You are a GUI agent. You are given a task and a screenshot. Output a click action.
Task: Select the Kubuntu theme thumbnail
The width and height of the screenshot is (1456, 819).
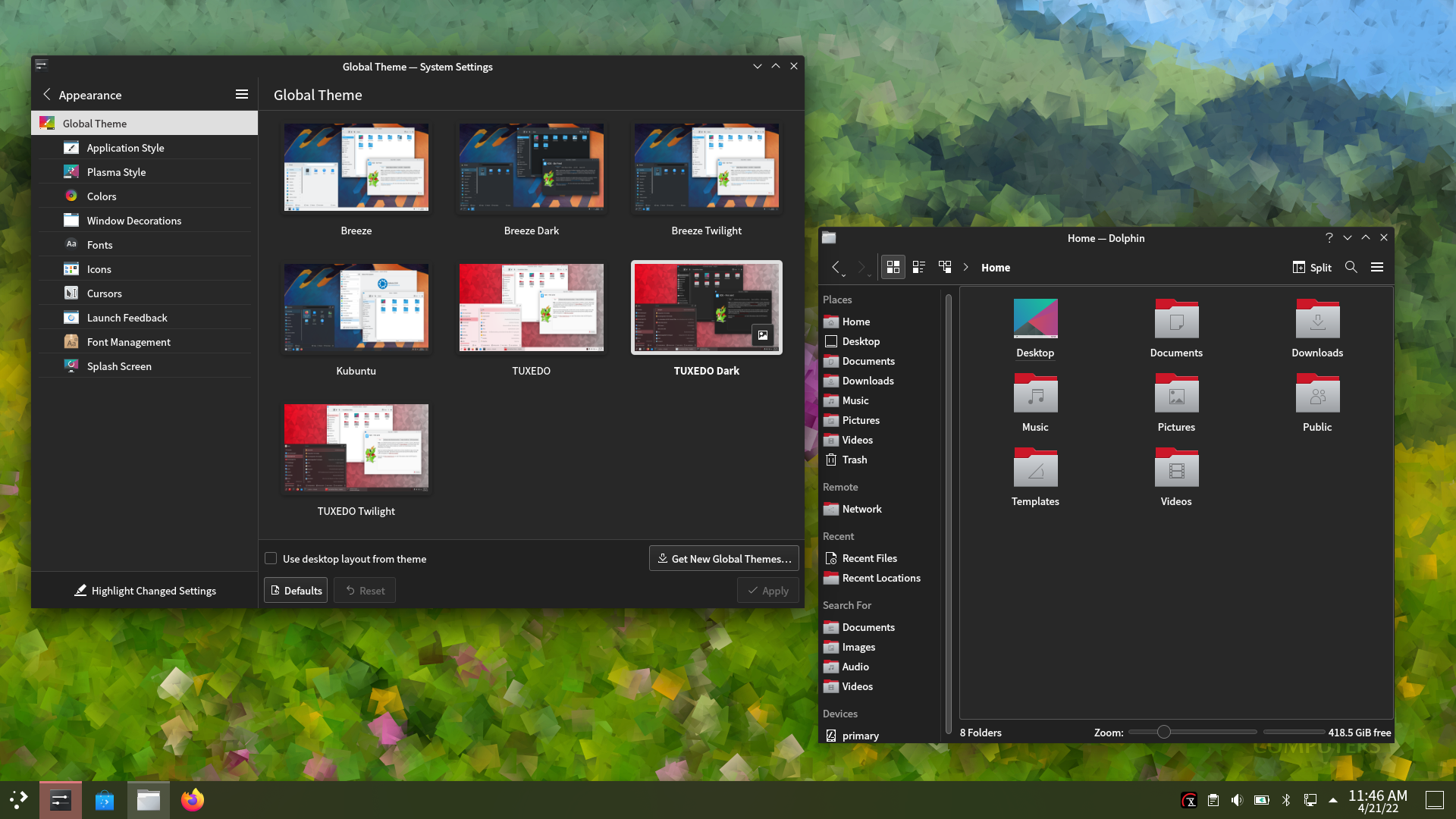pos(356,307)
